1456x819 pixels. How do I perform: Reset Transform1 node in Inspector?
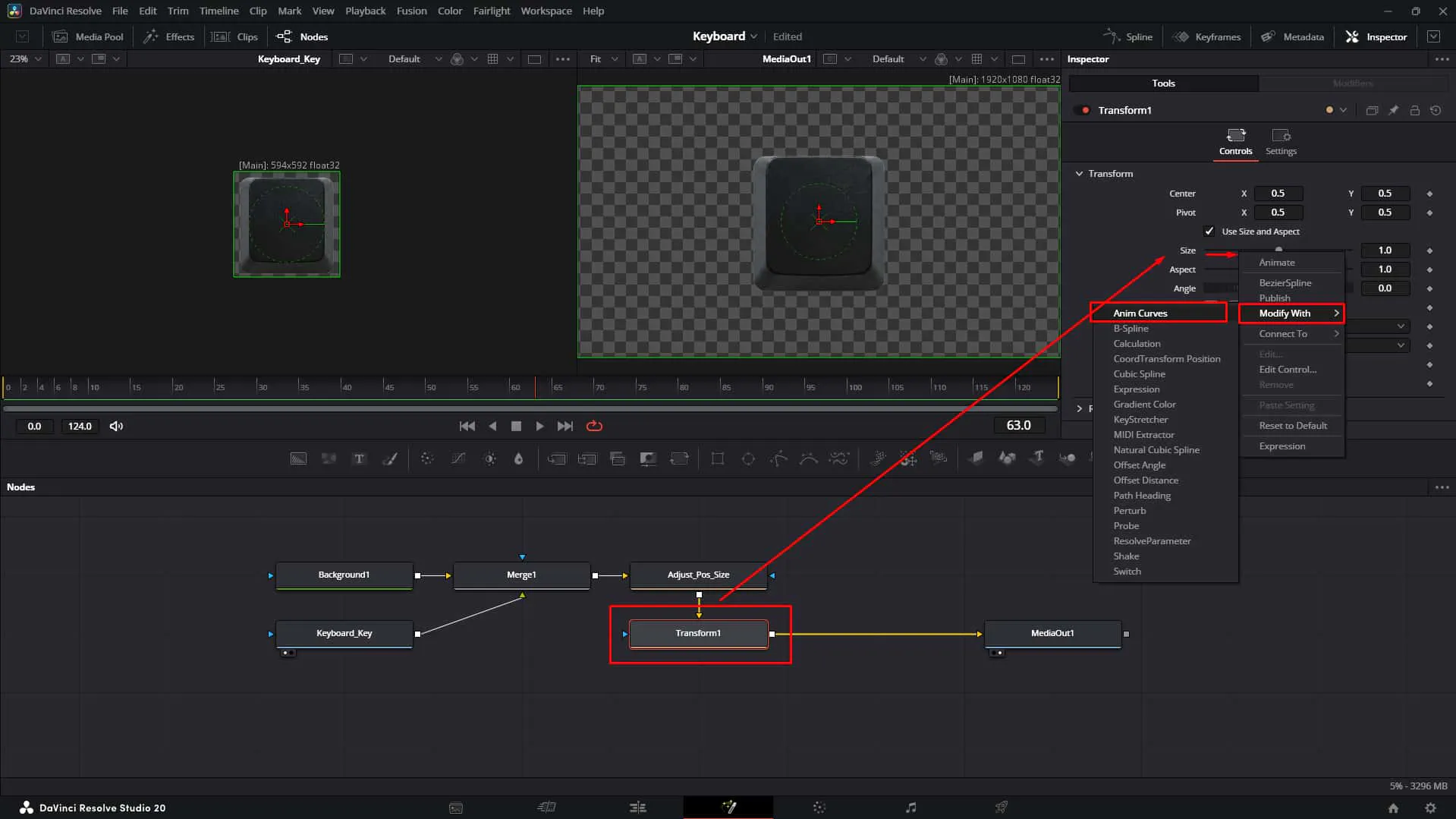click(1436, 111)
